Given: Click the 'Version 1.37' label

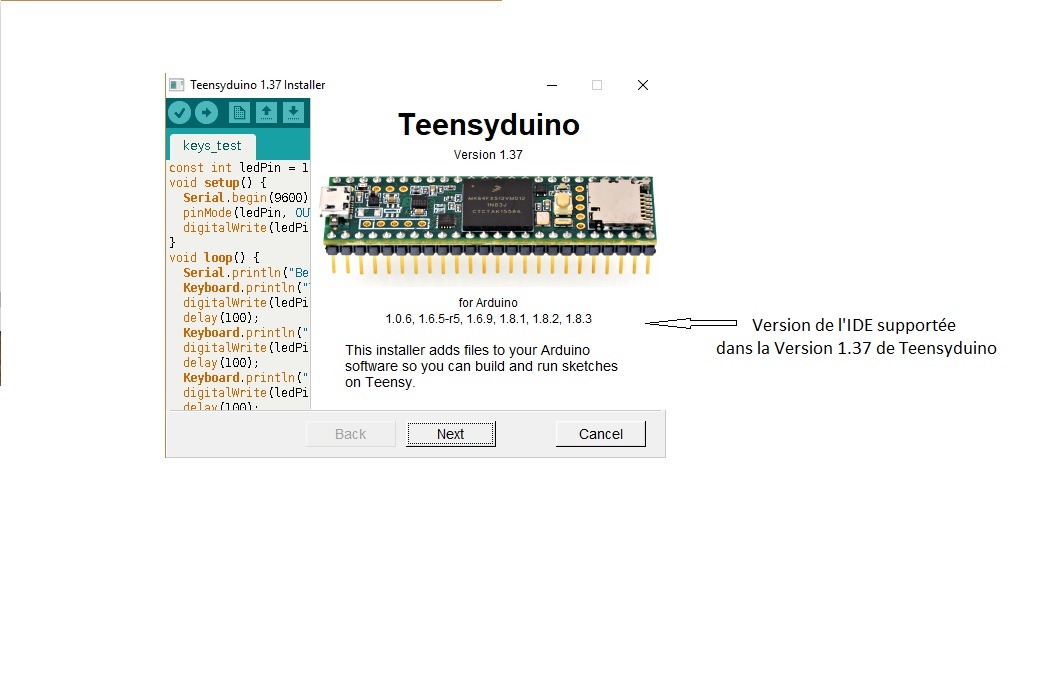Looking at the screenshot, I should [488, 155].
